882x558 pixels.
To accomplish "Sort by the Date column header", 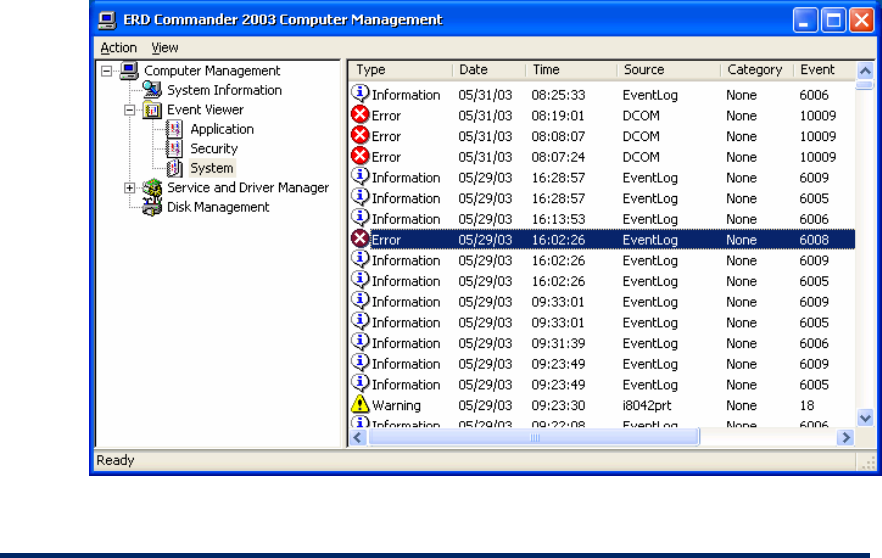I will click(x=489, y=70).
